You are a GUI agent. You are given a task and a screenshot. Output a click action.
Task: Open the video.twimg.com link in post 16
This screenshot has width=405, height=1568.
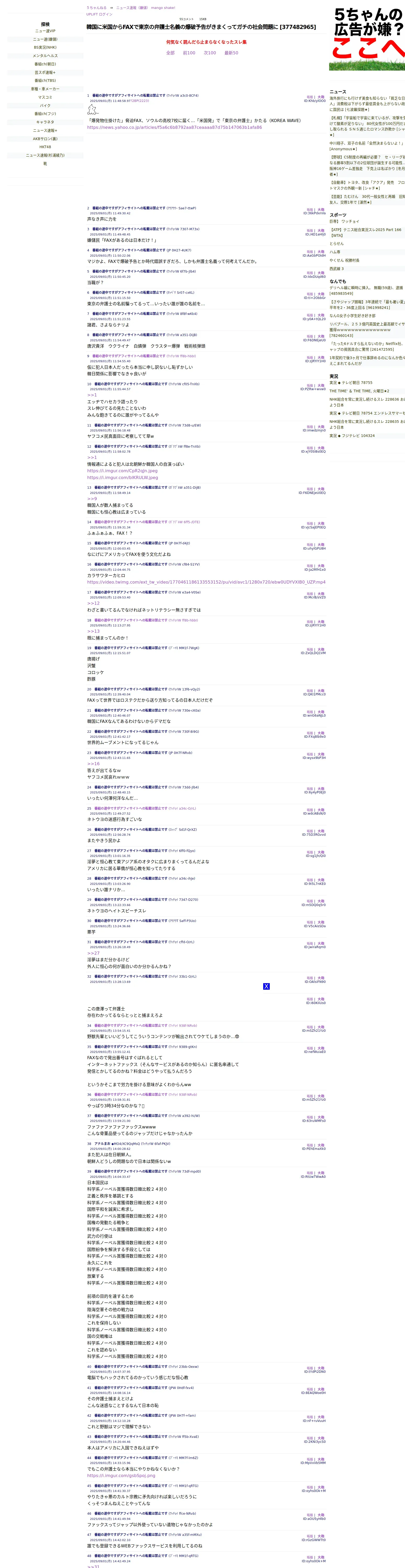(x=206, y=583)
